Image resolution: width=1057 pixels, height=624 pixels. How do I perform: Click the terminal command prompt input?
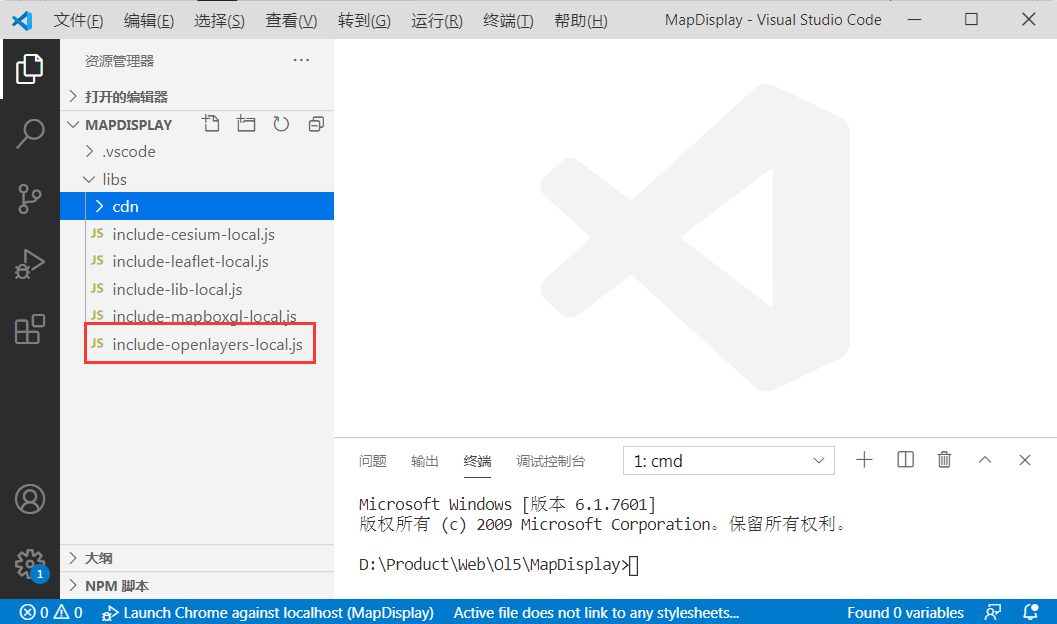(x=633, y=565)
